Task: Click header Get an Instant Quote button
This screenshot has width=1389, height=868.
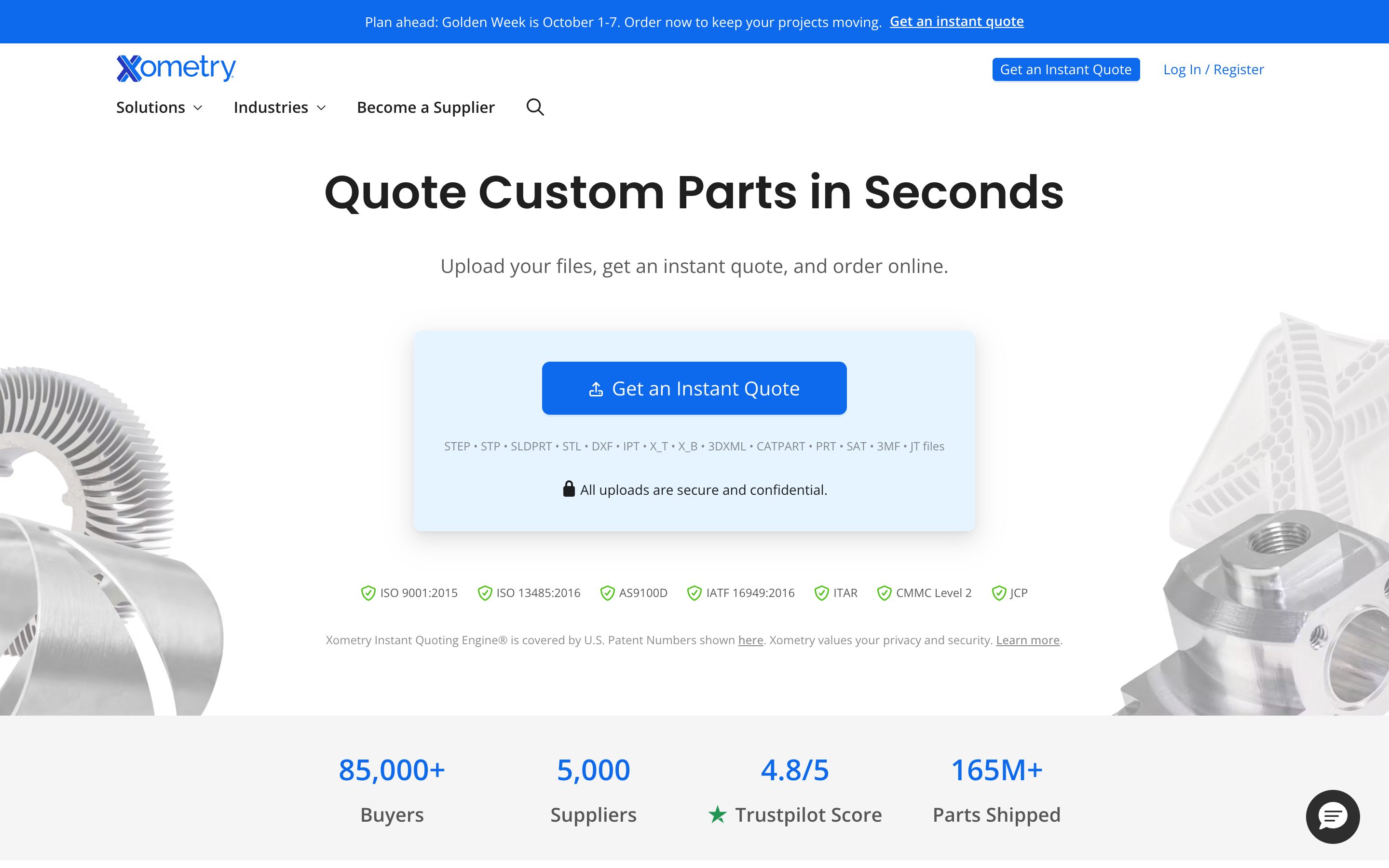Action: coord(1065,69)
